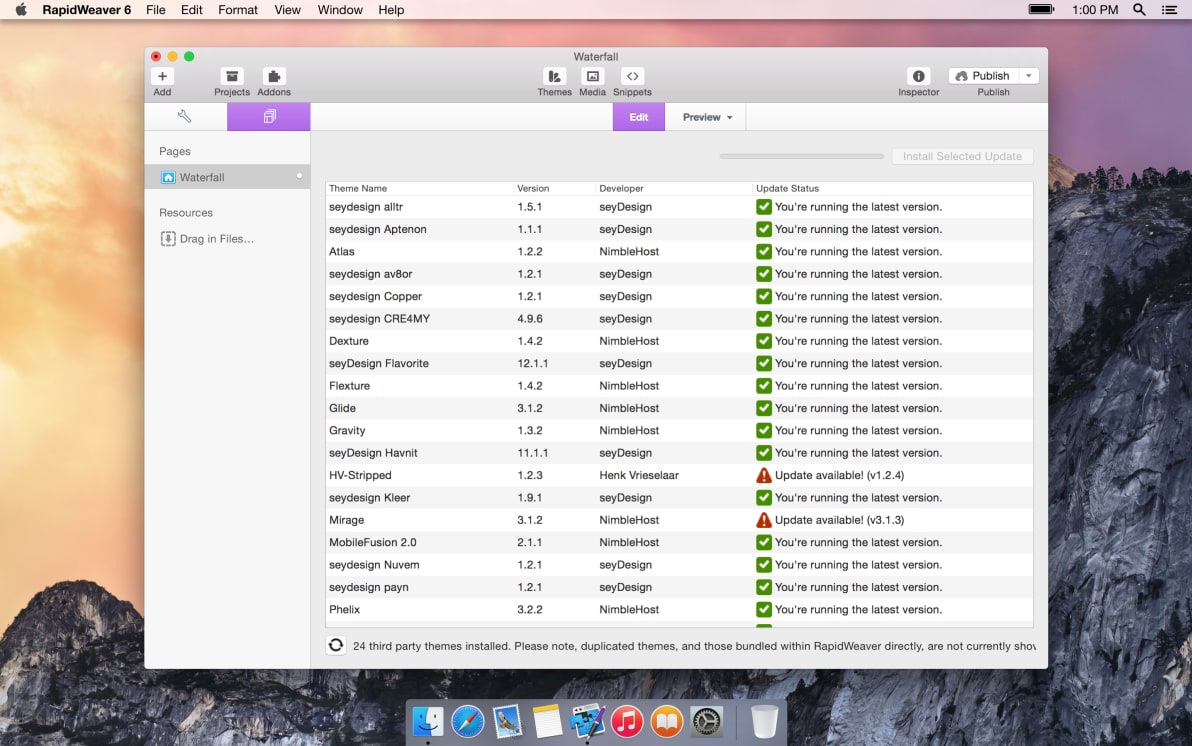This screenshot has width=1192, height=746.
Task: Select the seydesign alltr row
Action: pyautogui.click(x=679, y=207)
